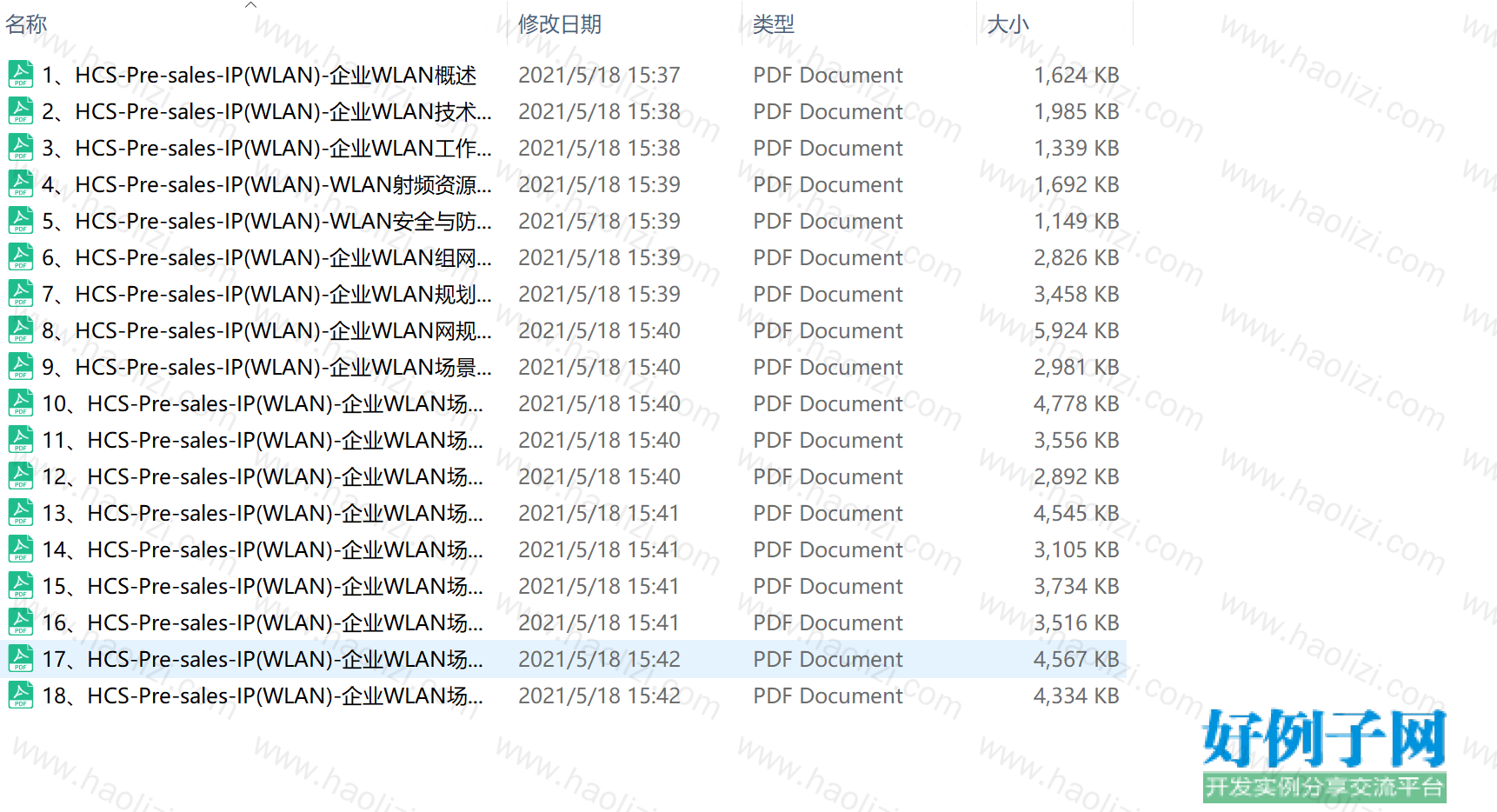
Task: Click the date 2021/5/18 15:37
Action: [599, 76]
